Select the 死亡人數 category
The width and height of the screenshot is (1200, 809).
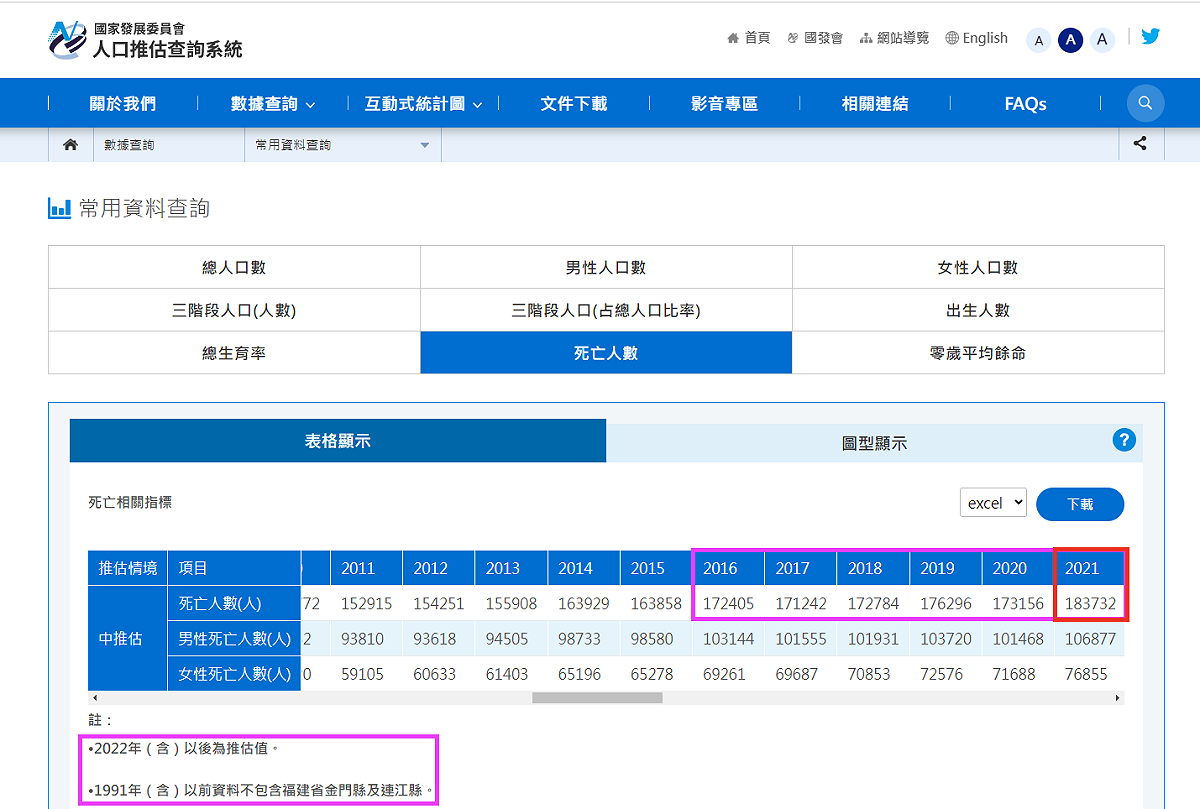(606, 353)
